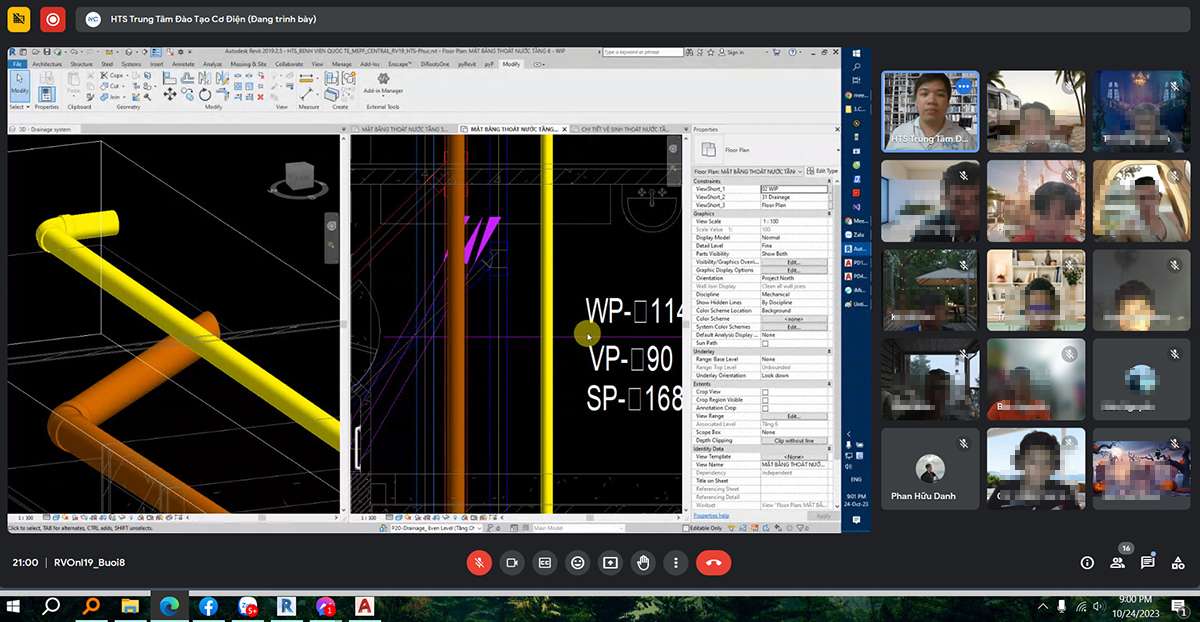Select the Revit Modify tool
1200x622 pixels.
click(x=19, y=86)
